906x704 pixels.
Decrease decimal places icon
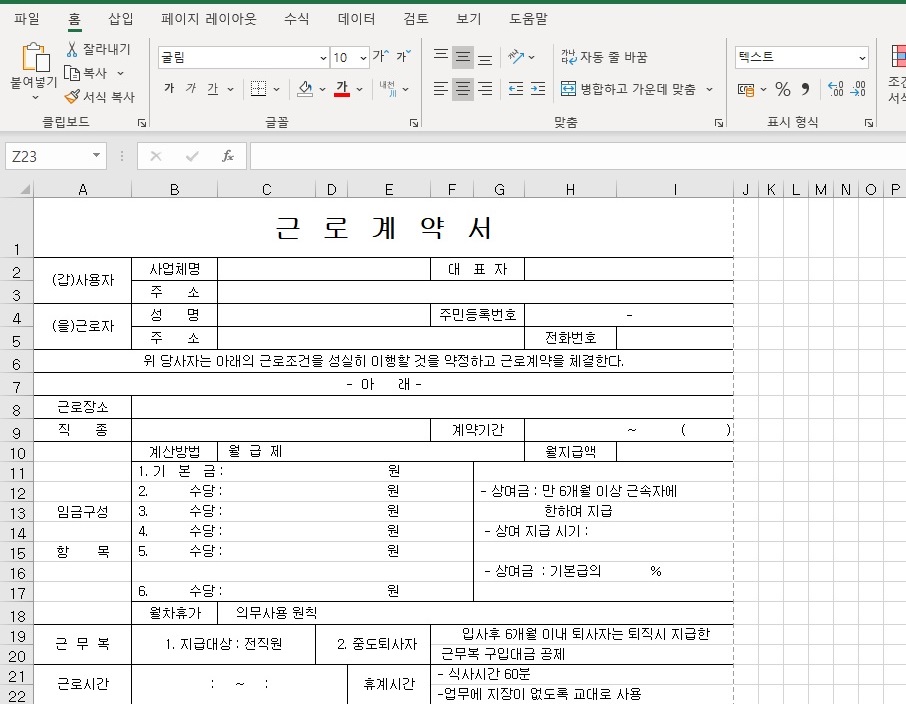(858, 88)
